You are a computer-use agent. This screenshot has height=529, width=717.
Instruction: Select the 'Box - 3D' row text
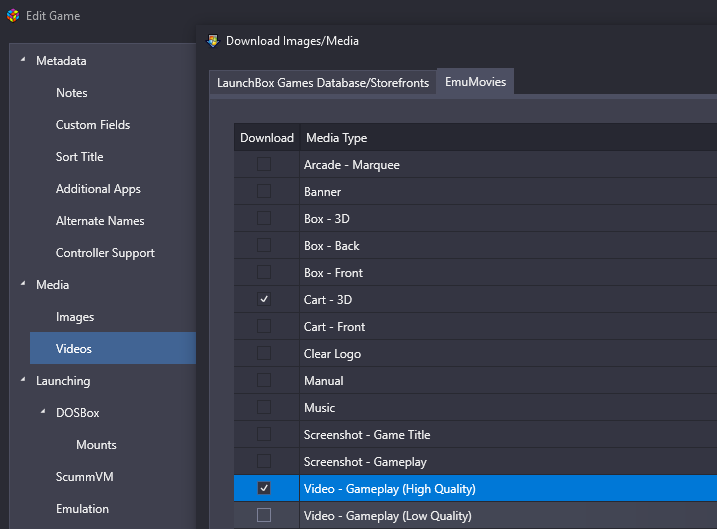(326, 219)
